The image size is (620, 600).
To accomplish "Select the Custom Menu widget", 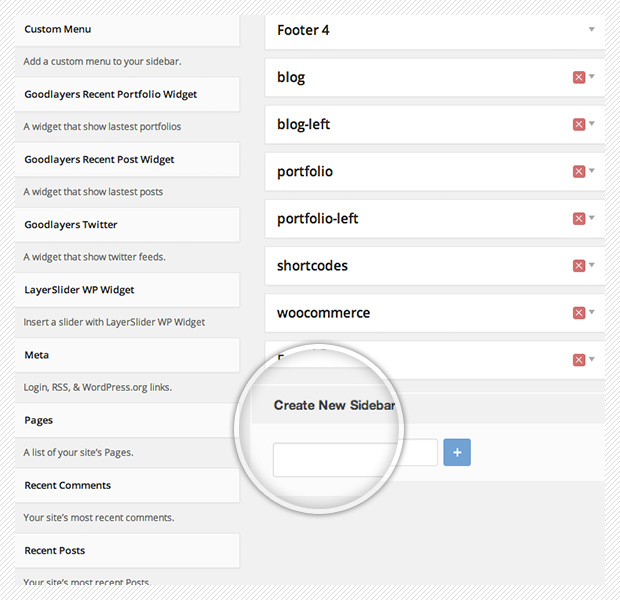I will (x=127, y=30).
